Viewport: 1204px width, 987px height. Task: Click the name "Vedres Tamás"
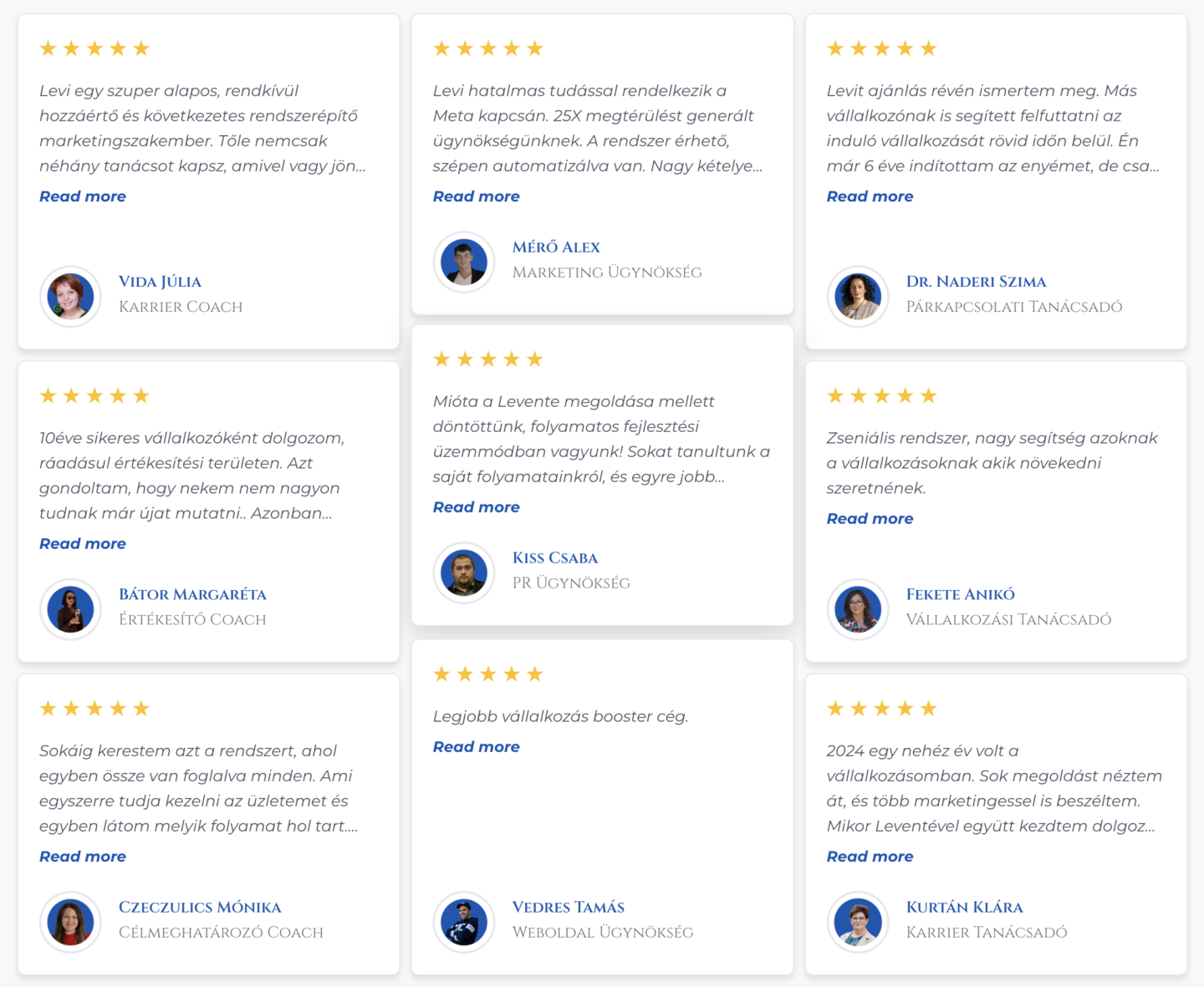click(569, 908)
